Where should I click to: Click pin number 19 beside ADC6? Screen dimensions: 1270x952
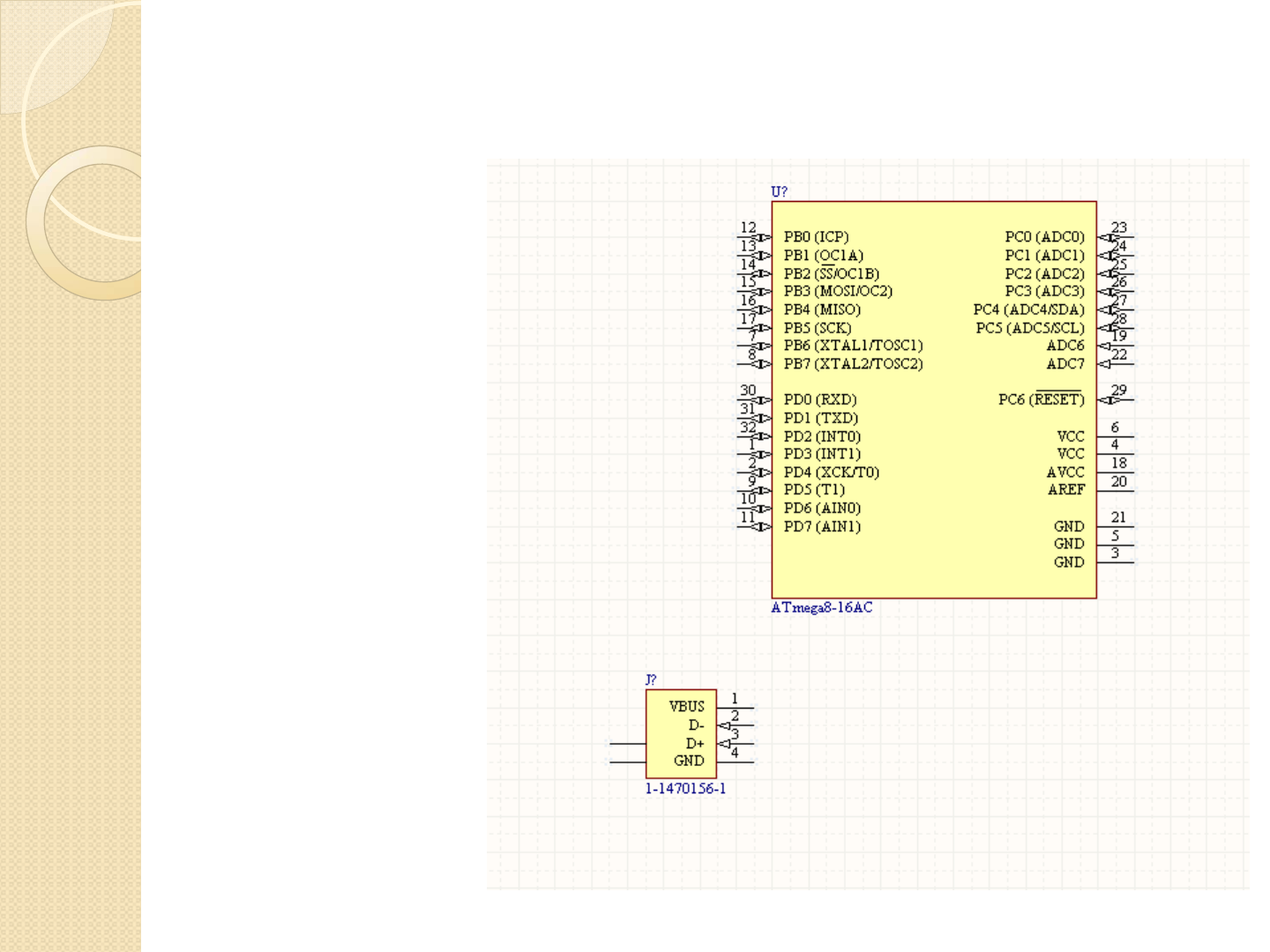[x=1119, y=336]
